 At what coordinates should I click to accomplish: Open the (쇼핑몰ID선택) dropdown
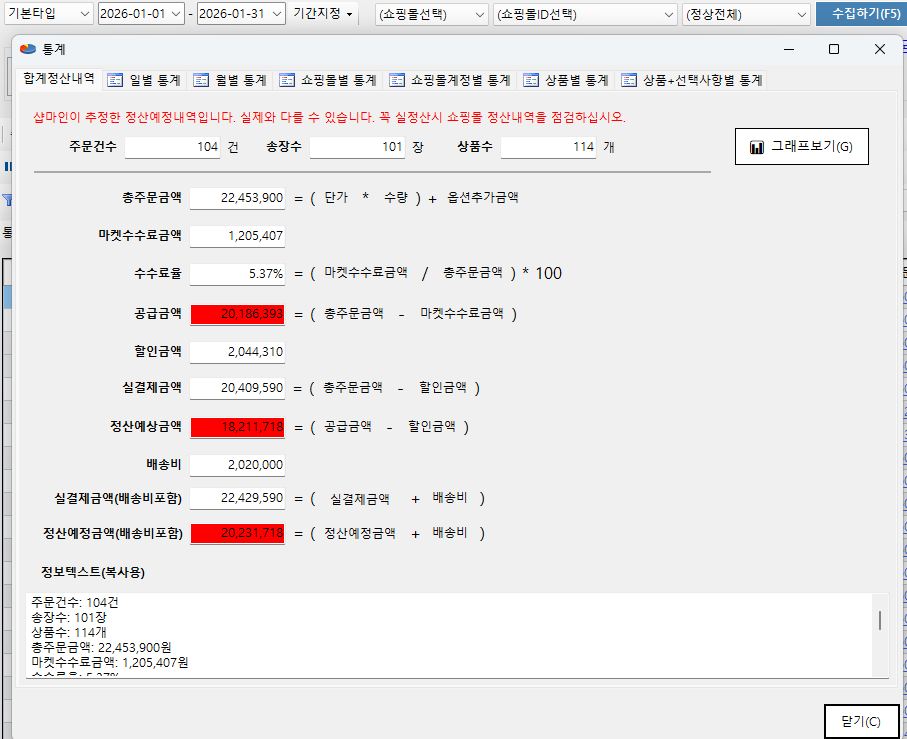(x=668, y=14)
